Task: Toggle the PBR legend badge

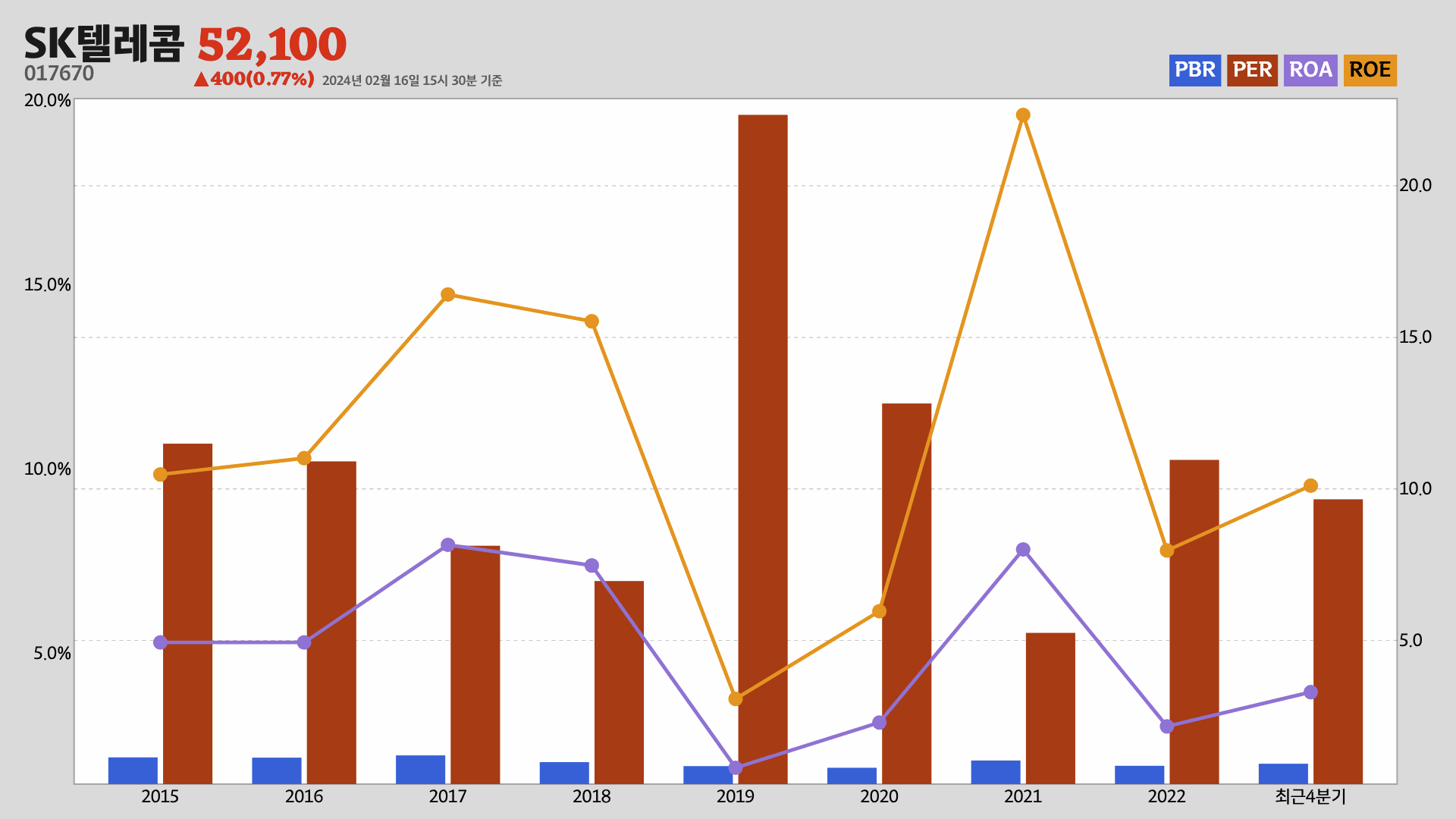Action: click(1194, 71)
